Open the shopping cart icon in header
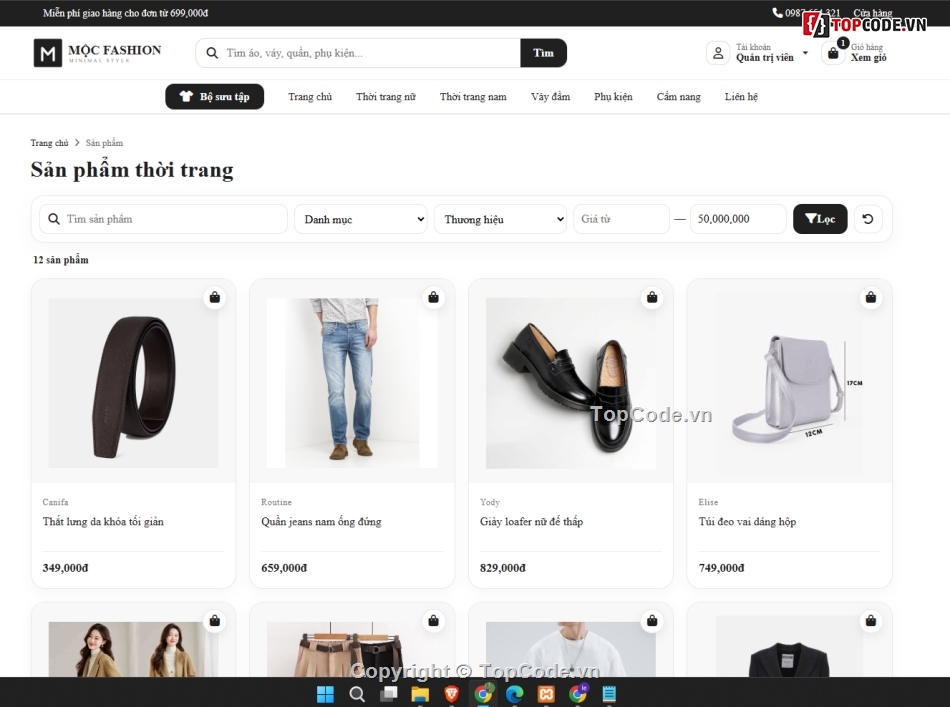950x707 pixels. pos(833,53)
